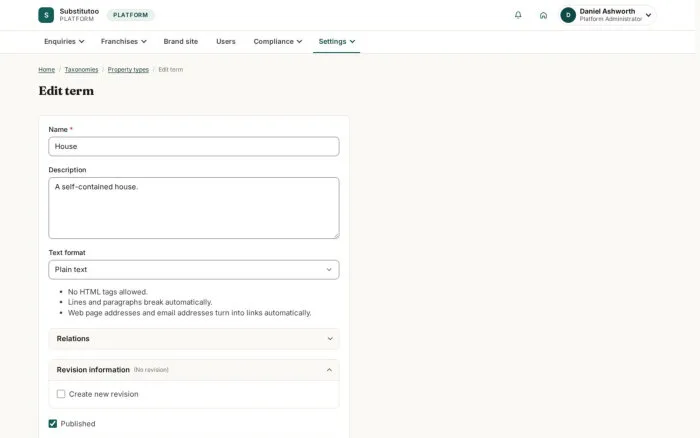
Task: Go to the Users page
Action: coord(225,41)
